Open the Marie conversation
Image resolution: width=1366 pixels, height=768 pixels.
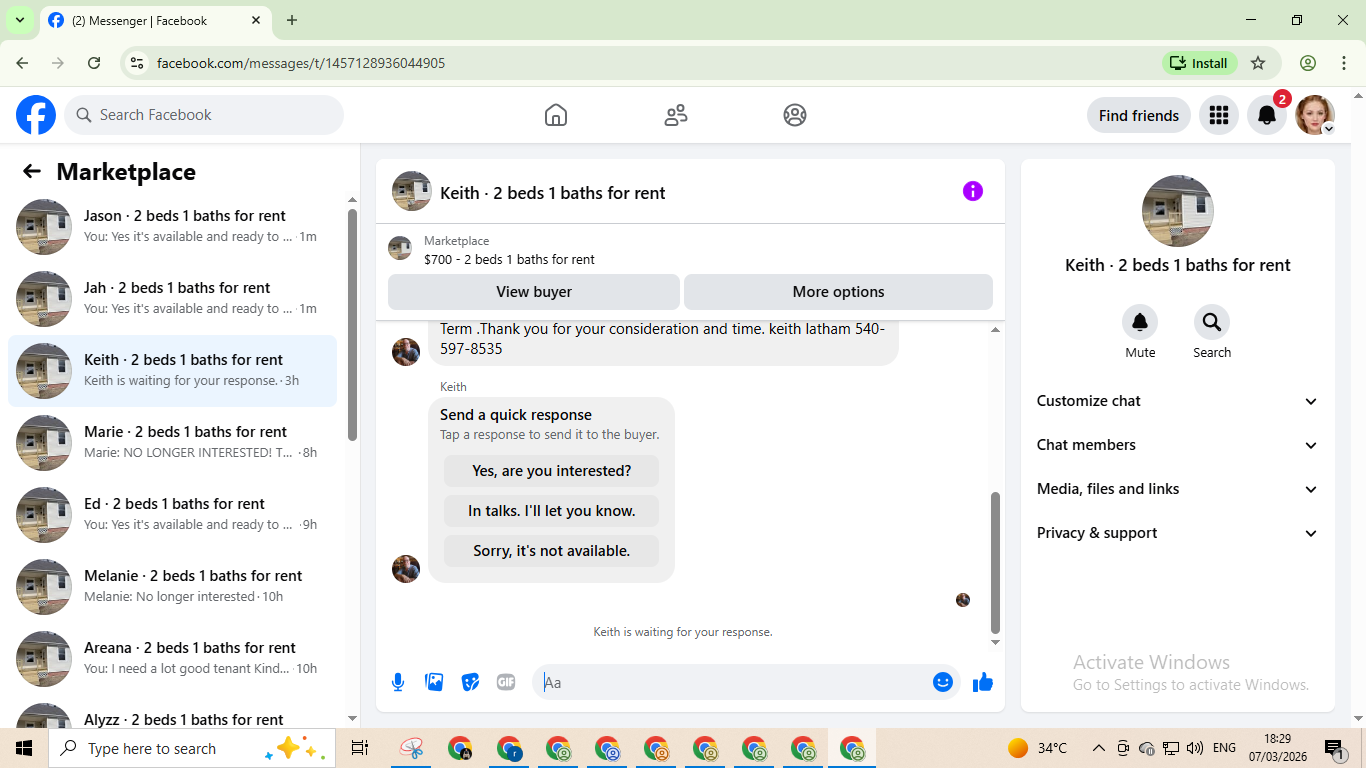coord(172,443)
